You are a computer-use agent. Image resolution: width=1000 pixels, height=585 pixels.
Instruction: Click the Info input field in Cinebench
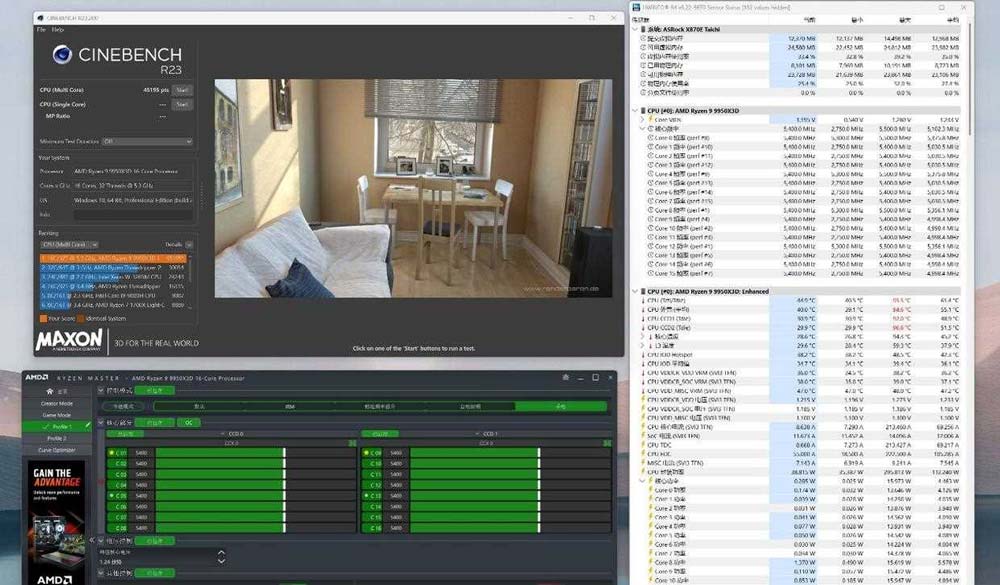pyautogui.click(x=133, y=215)
